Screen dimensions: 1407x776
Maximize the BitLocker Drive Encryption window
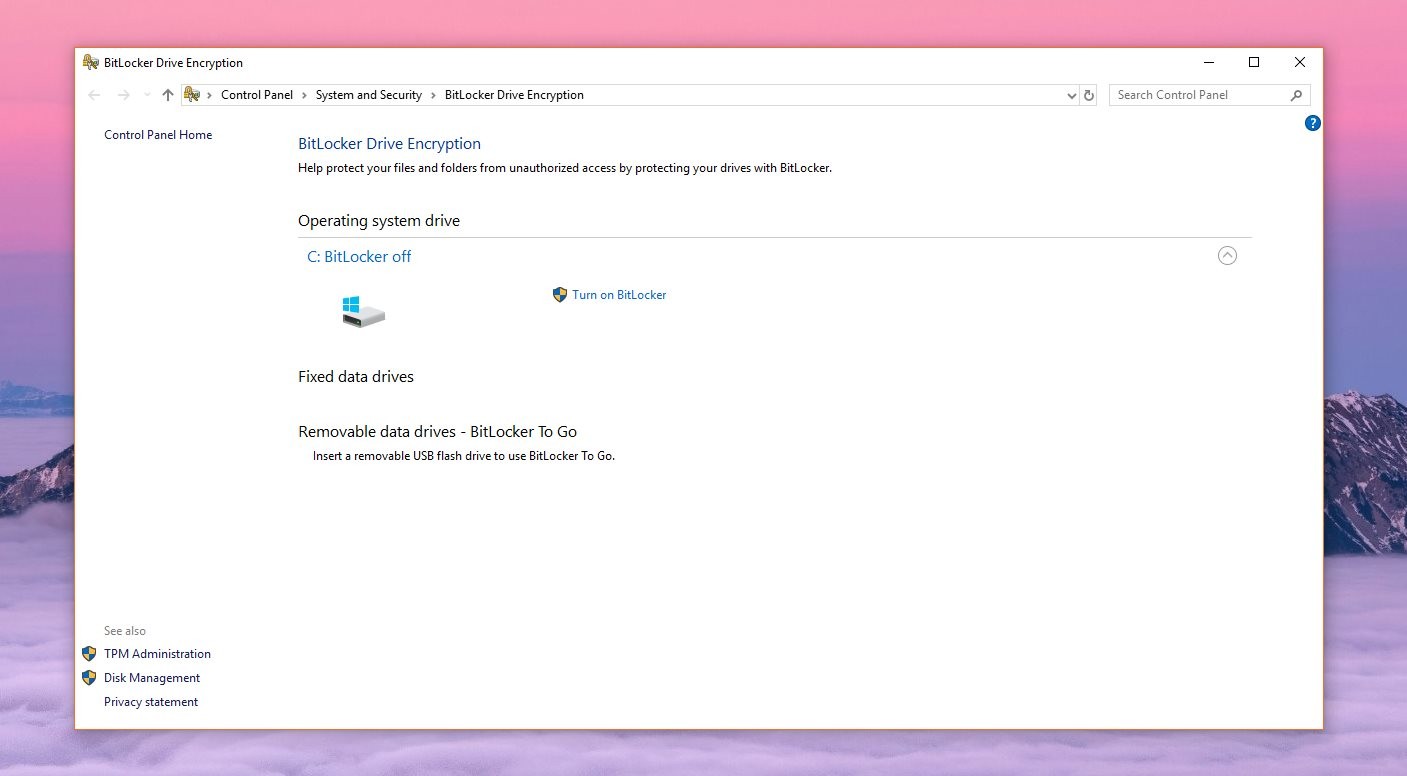[1254, 62]
